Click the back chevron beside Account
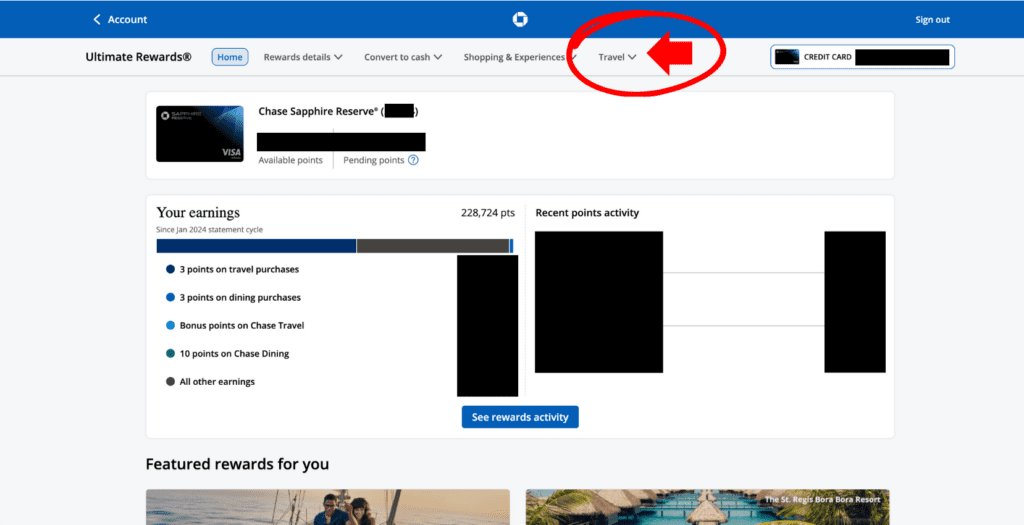The width and height of the screenshot is (1024, 525). 97,20
